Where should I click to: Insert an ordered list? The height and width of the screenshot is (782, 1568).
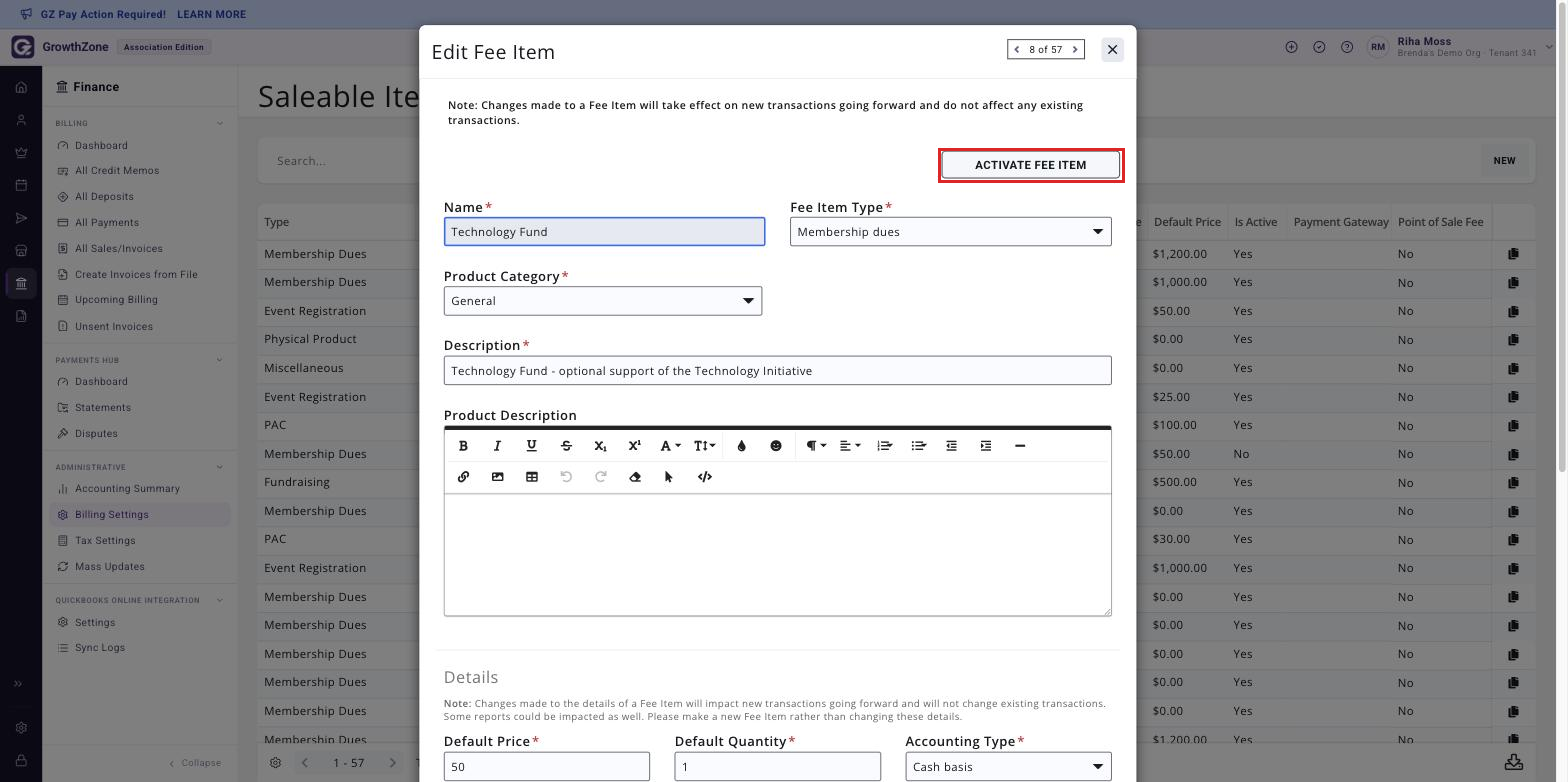click(x=884, y=446)
